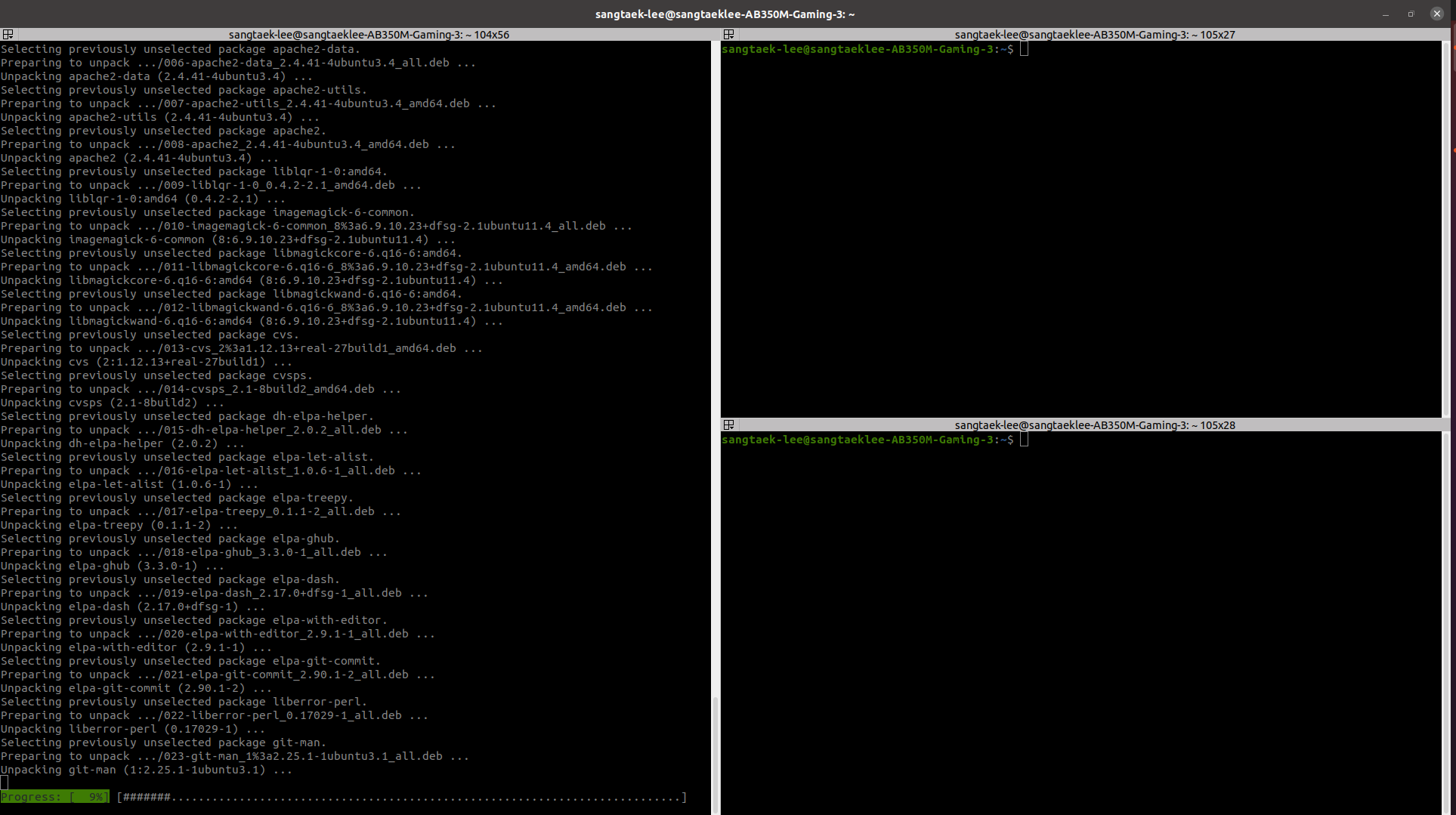Minimize the Terminator window
The height and width of the screenshot is (815, 1456).
1386,14
